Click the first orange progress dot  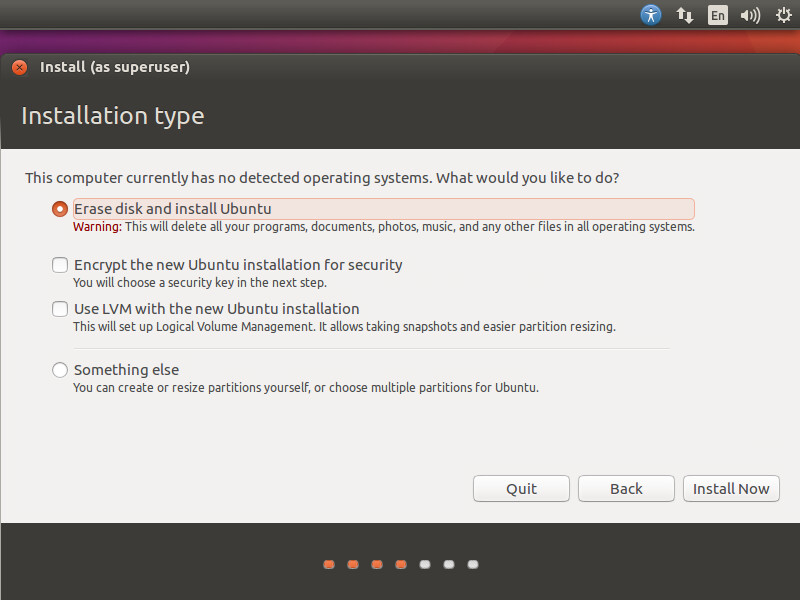point(329,564)
